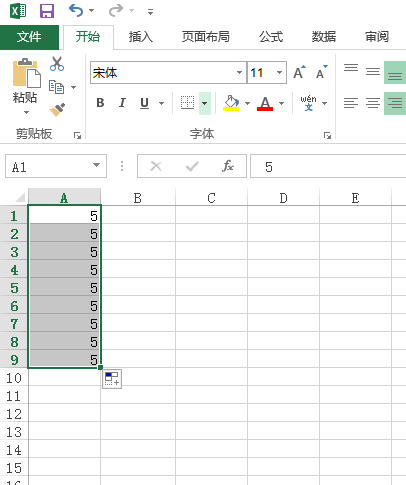Toggle Italic formatting
Screen dimensions: 406x485
[122, 103]
